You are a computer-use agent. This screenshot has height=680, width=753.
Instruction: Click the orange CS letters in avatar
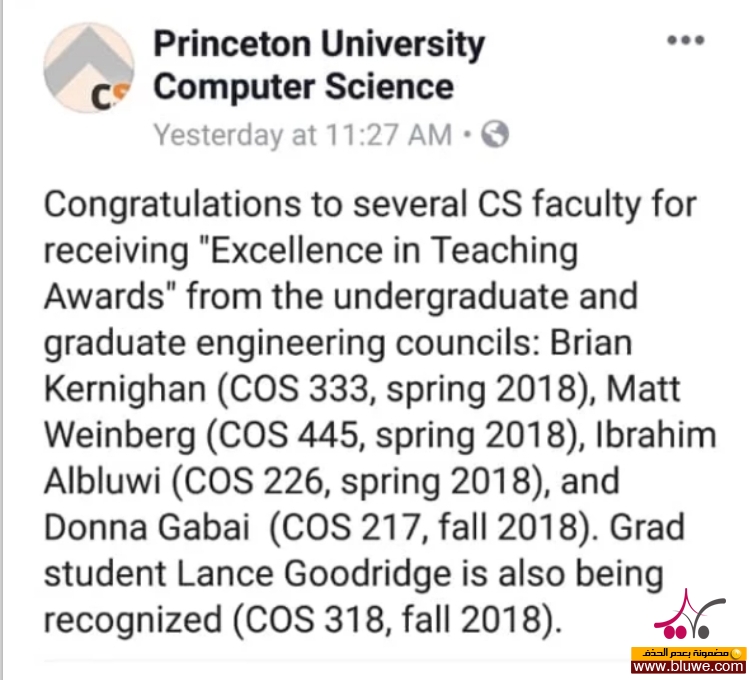[111, 96]
